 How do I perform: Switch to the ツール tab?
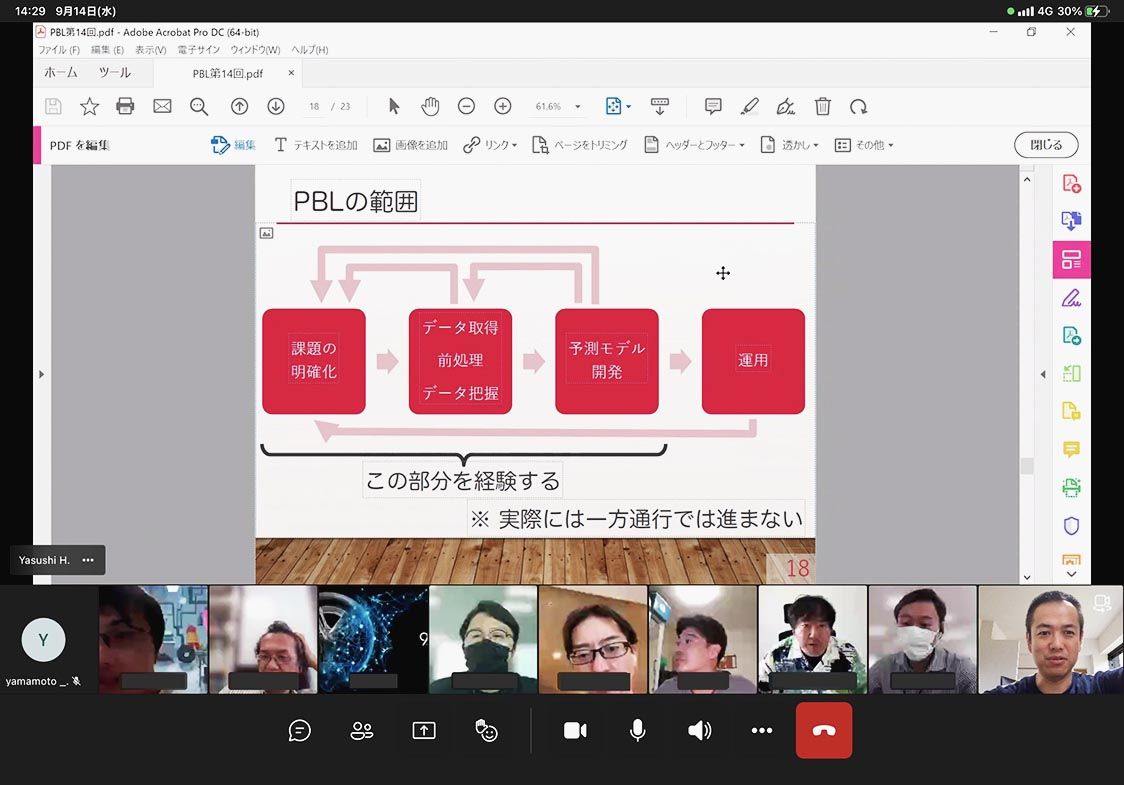pyautogui.click(x=114, y=73)
